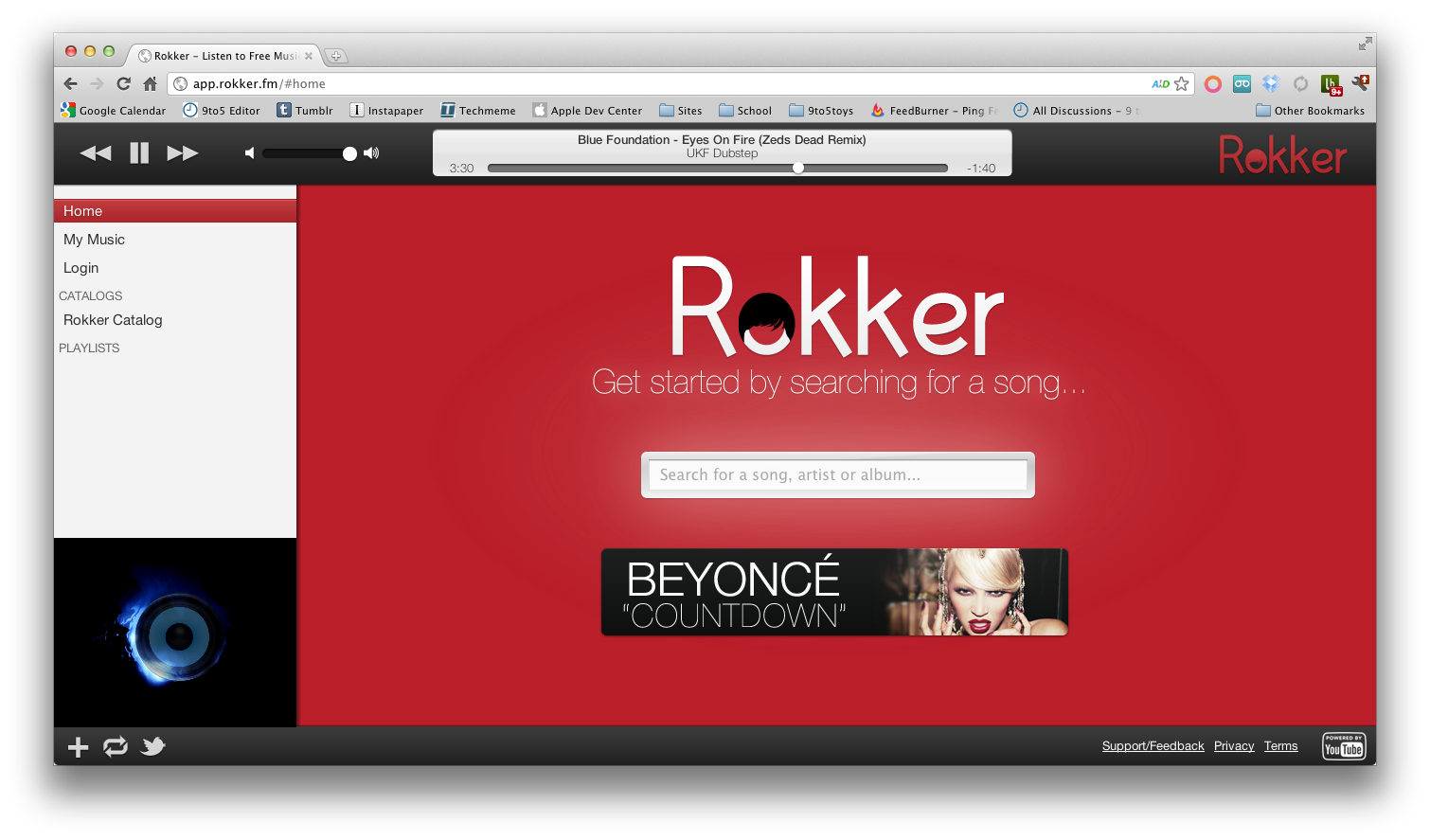
Task: Pause the currently playing song
Action: pos(139,153)
